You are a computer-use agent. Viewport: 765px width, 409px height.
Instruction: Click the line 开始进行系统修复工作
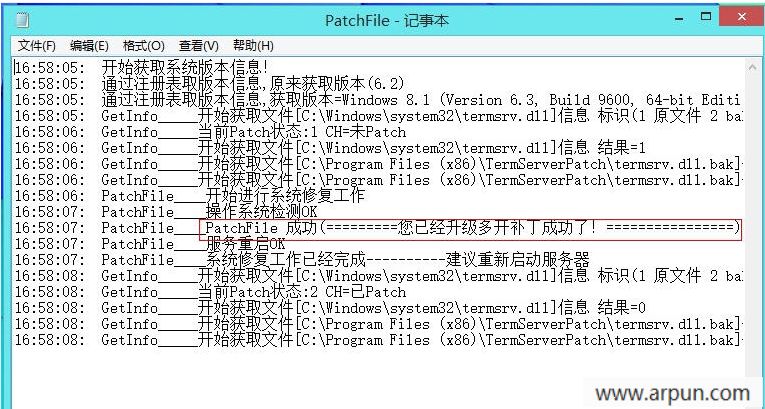pos(190,196)
